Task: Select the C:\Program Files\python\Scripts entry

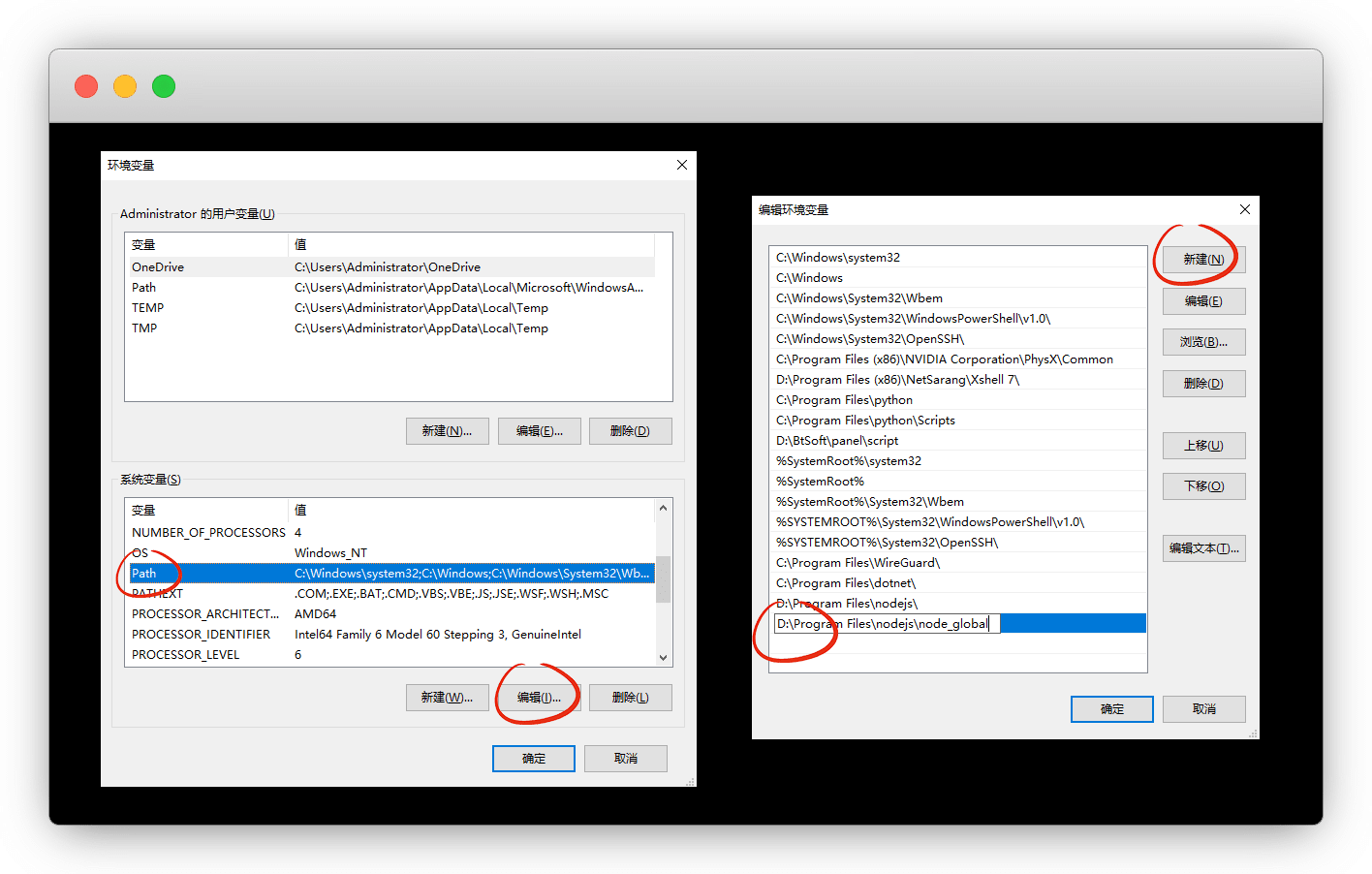Action: pos(865,421)
